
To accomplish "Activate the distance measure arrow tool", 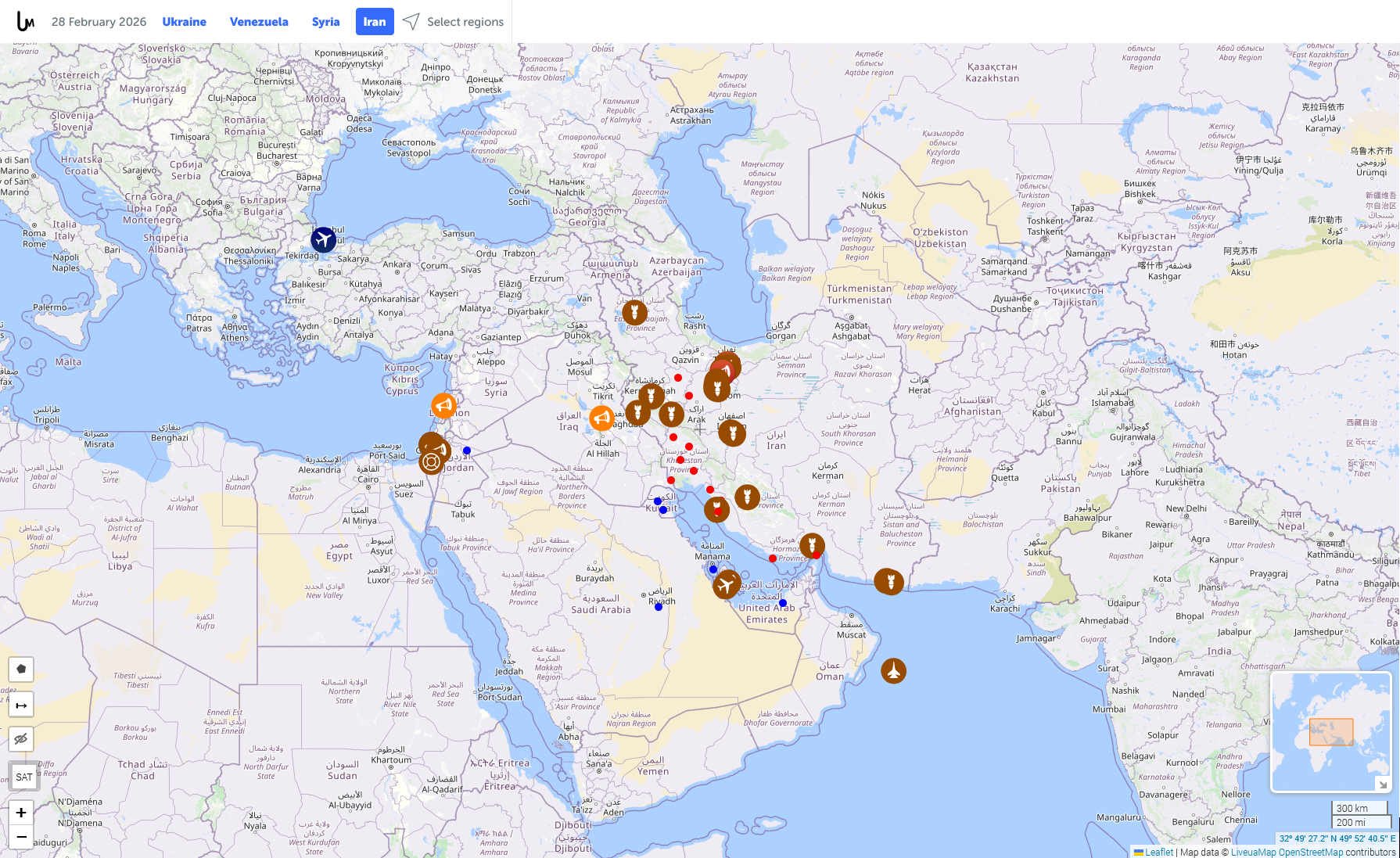I will (21, 705).
